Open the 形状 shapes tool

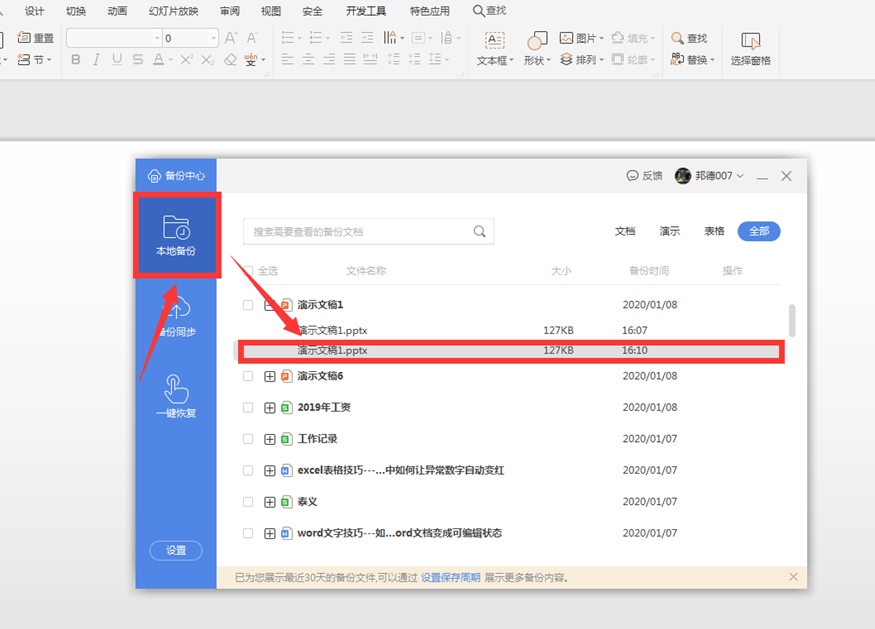537,49
